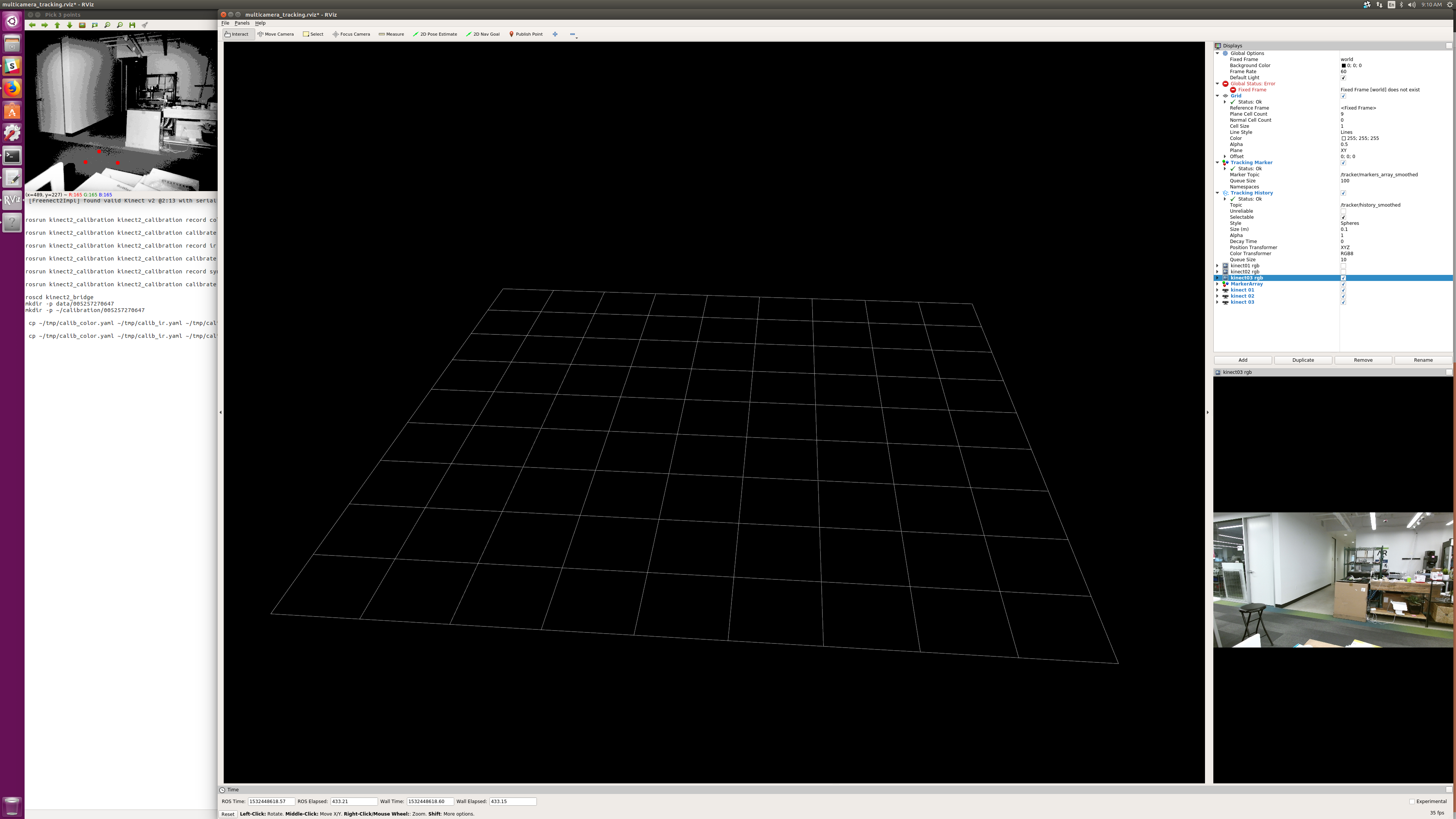The image size is (1456, 819).
Task: Expand the kinect 02 tree item
Action: 1217,296
